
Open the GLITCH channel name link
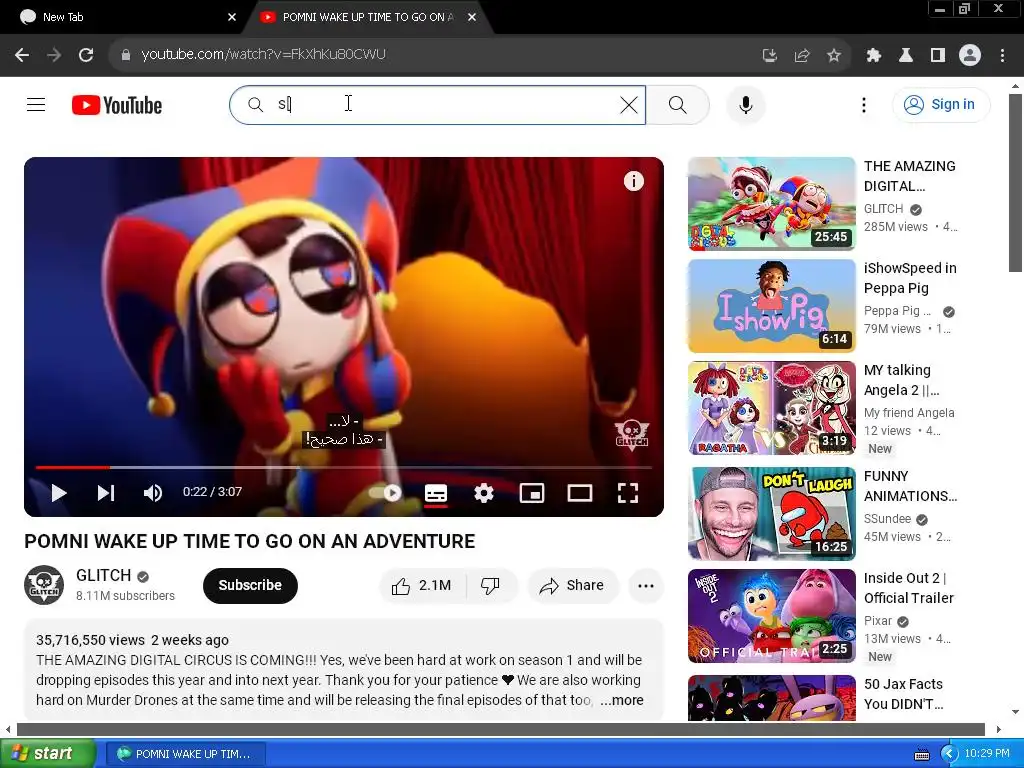click(x=104, y=575)
